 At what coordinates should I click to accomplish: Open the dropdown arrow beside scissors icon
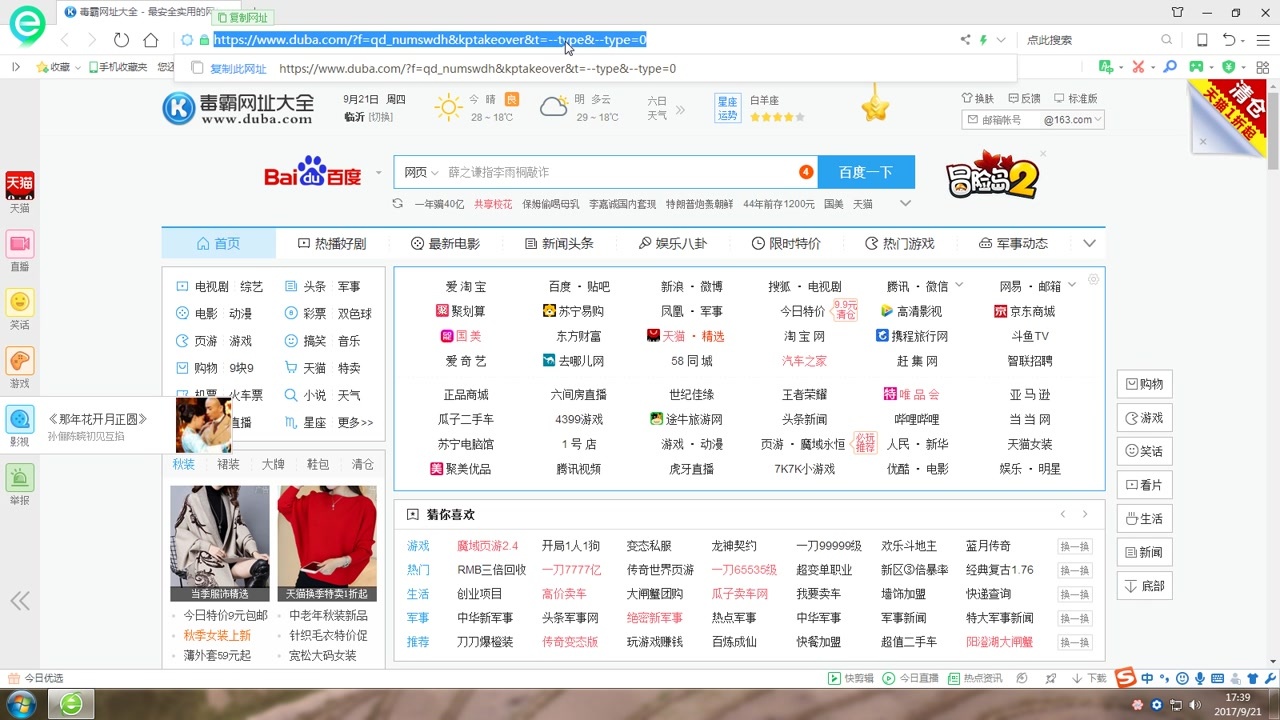tap(1153, 68)
